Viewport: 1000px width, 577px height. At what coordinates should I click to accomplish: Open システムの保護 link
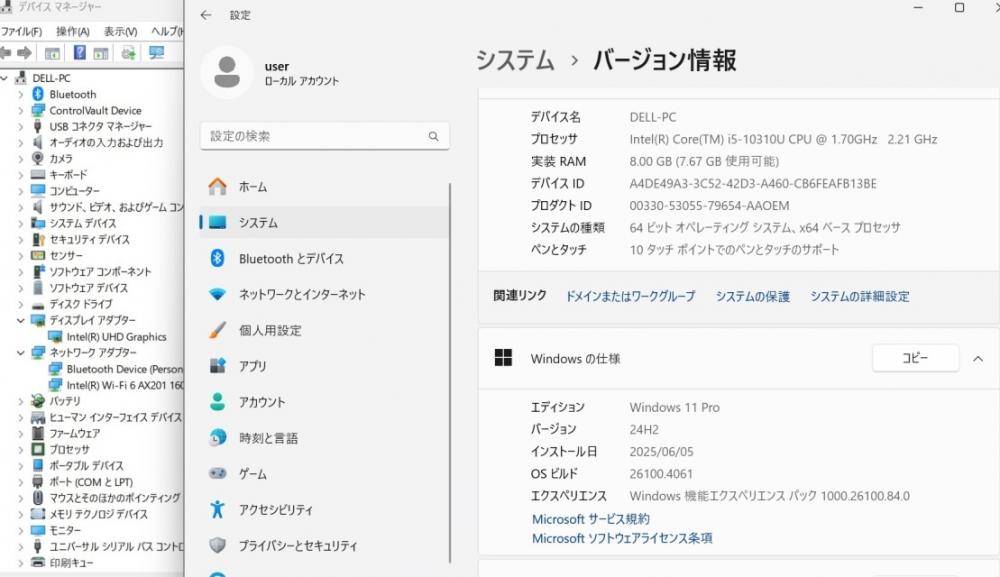tap(753, 296)
